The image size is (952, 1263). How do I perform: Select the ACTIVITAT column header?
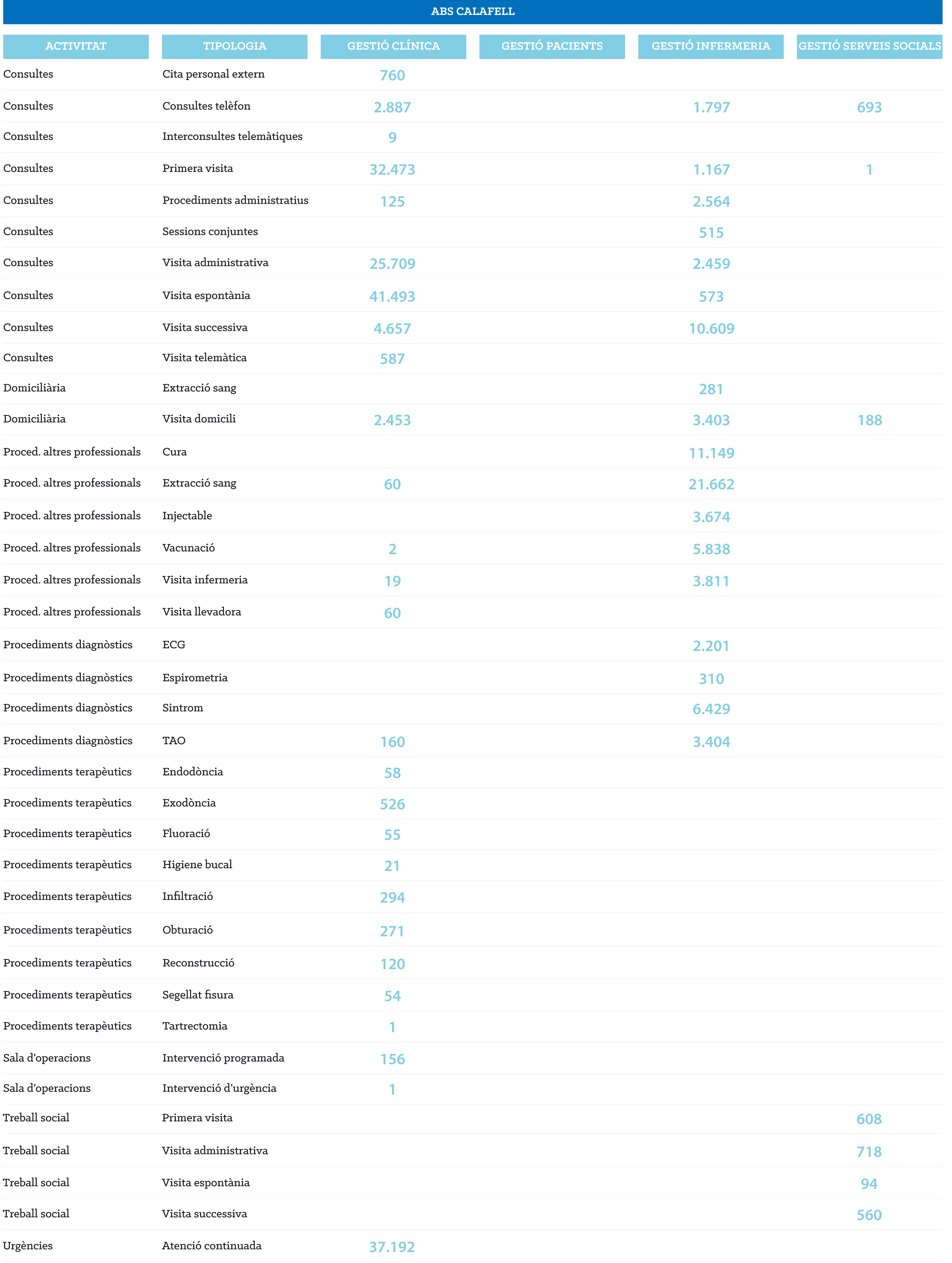76,46
